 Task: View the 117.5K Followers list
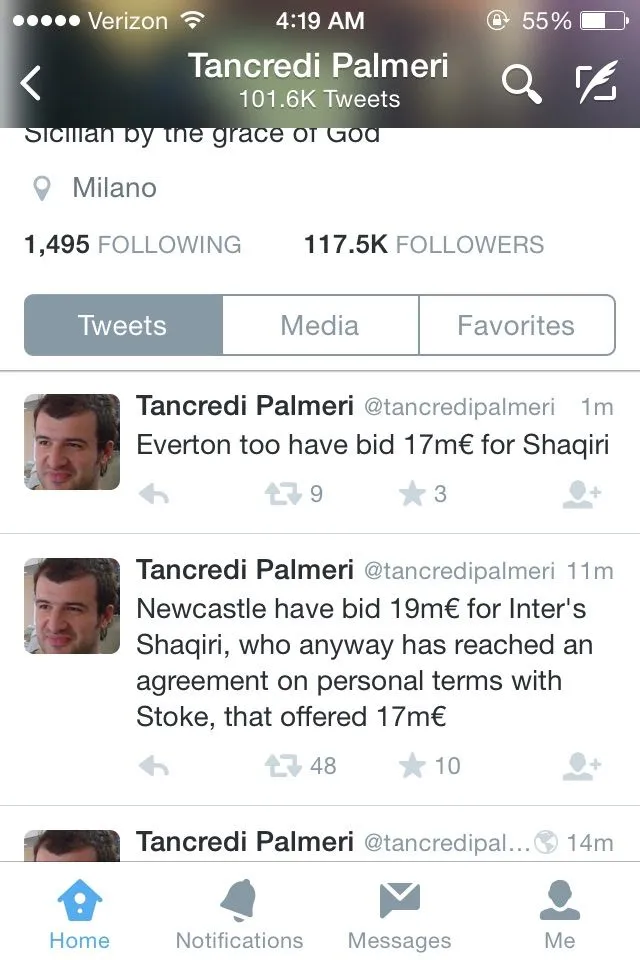424,244
